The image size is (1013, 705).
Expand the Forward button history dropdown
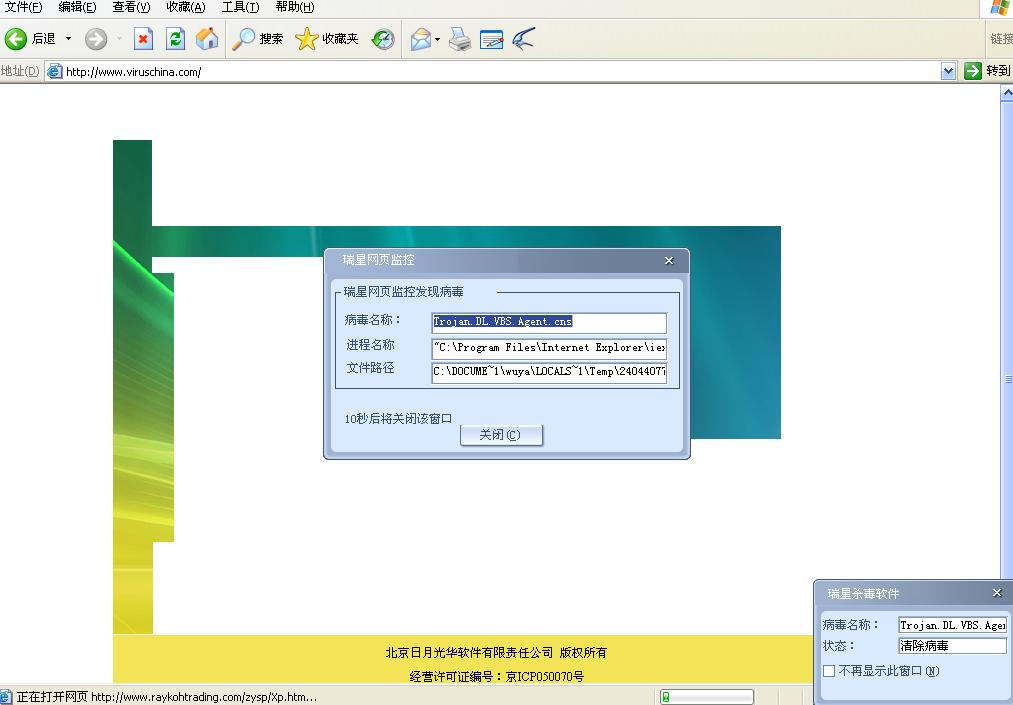click(x=120, y=39)
